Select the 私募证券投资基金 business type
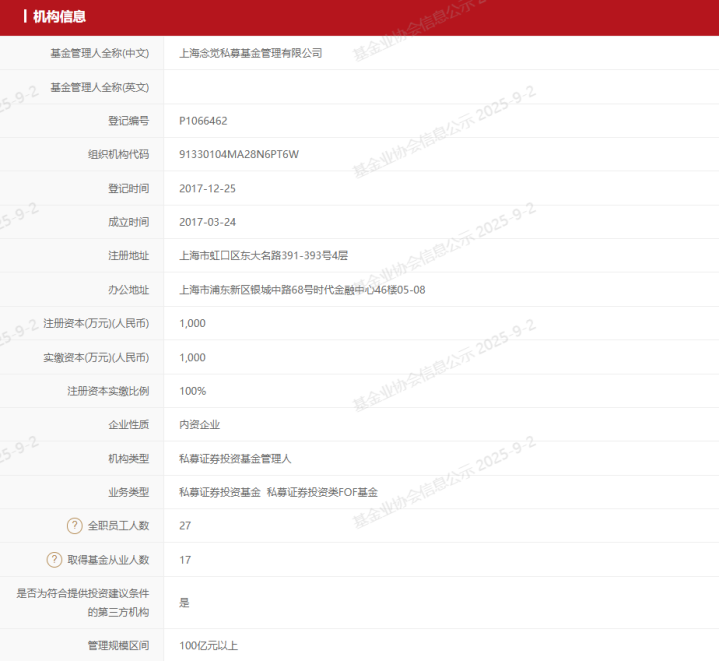Image resolution: width=719 pixels, height=661 pixels. coord(220,492)
